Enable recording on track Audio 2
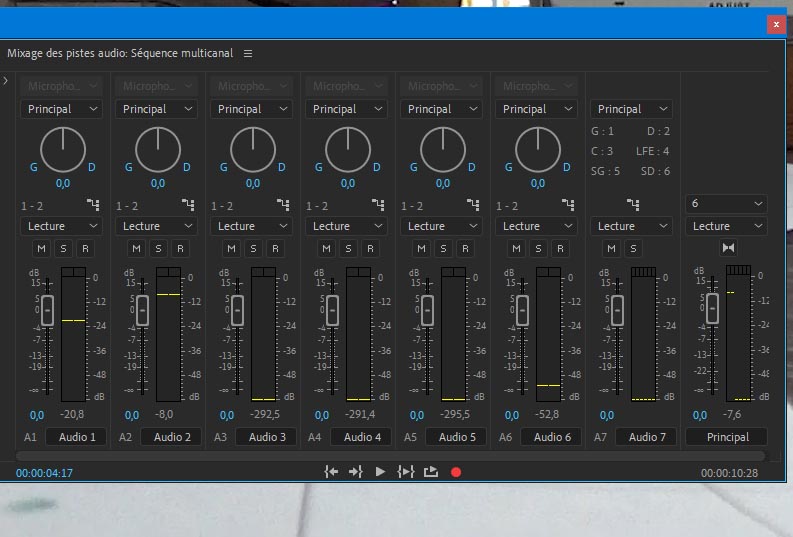Viewport: 793px width, 537px height. pos(180,248)
